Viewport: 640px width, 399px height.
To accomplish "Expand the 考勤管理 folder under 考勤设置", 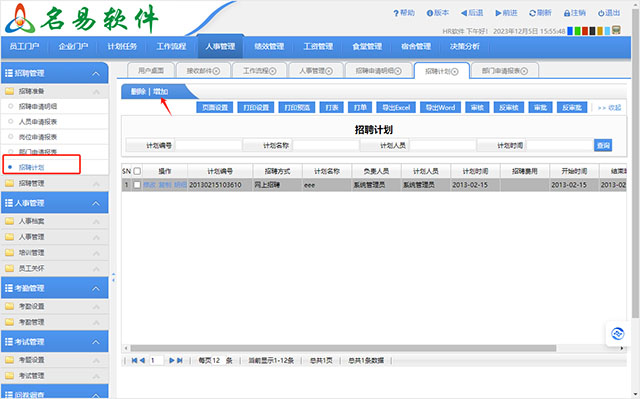I will 96,323.
